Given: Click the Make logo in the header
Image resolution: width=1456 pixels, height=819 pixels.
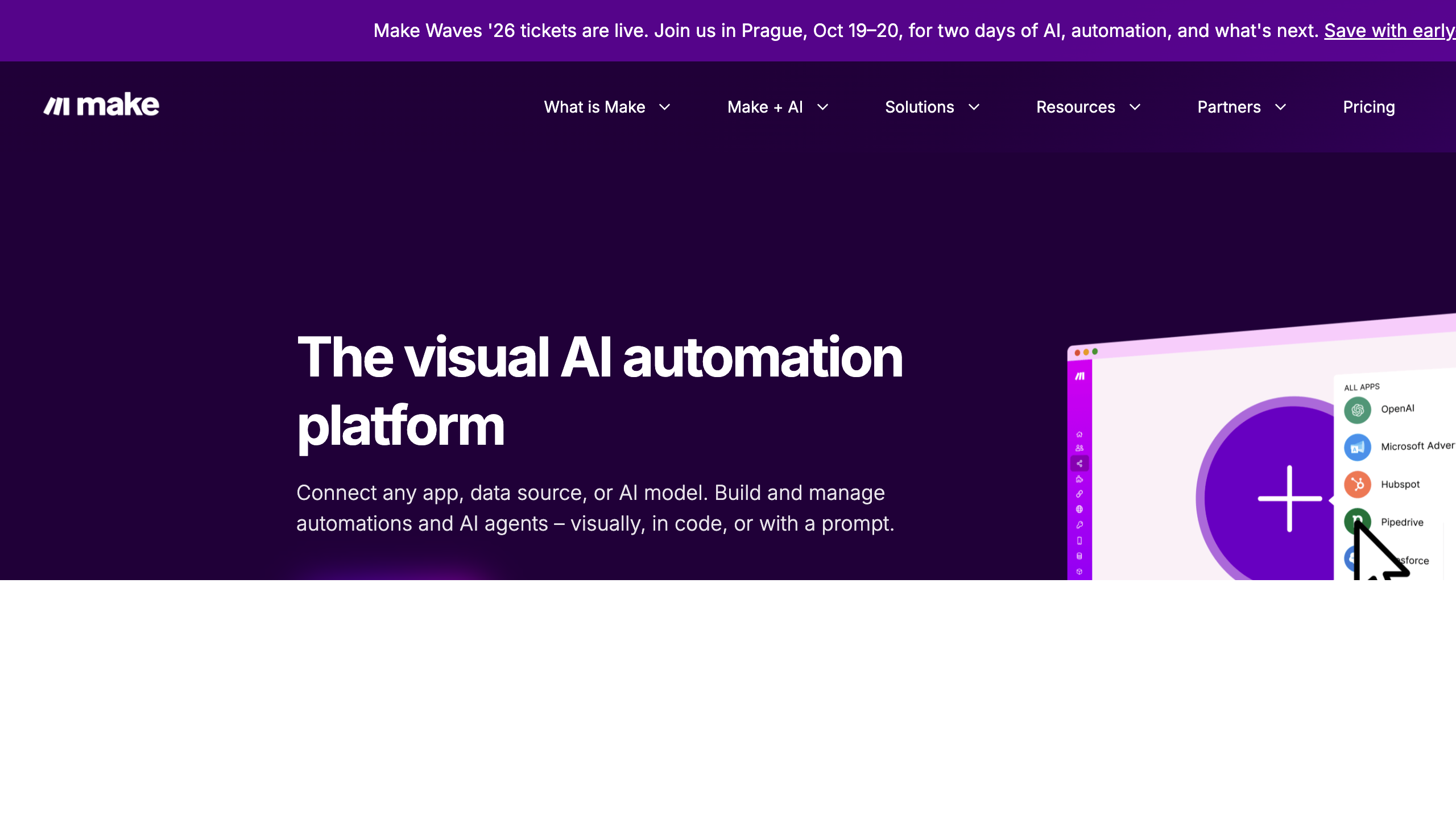Looking at the screenshot, I should click(x=101, y=105).
